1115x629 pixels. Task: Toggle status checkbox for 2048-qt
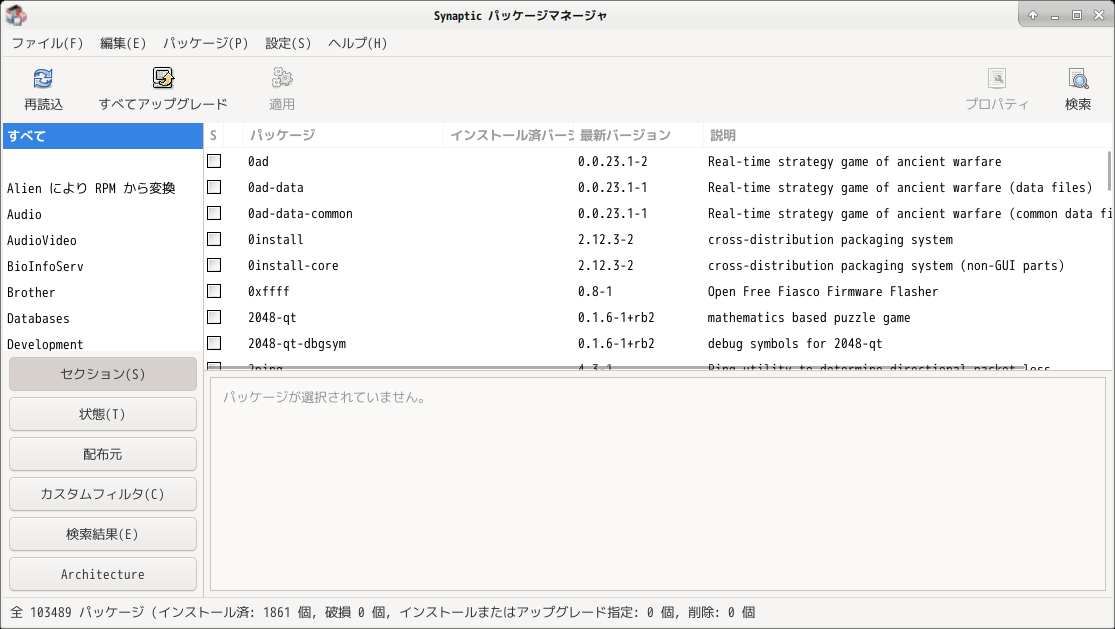point(214,317)
